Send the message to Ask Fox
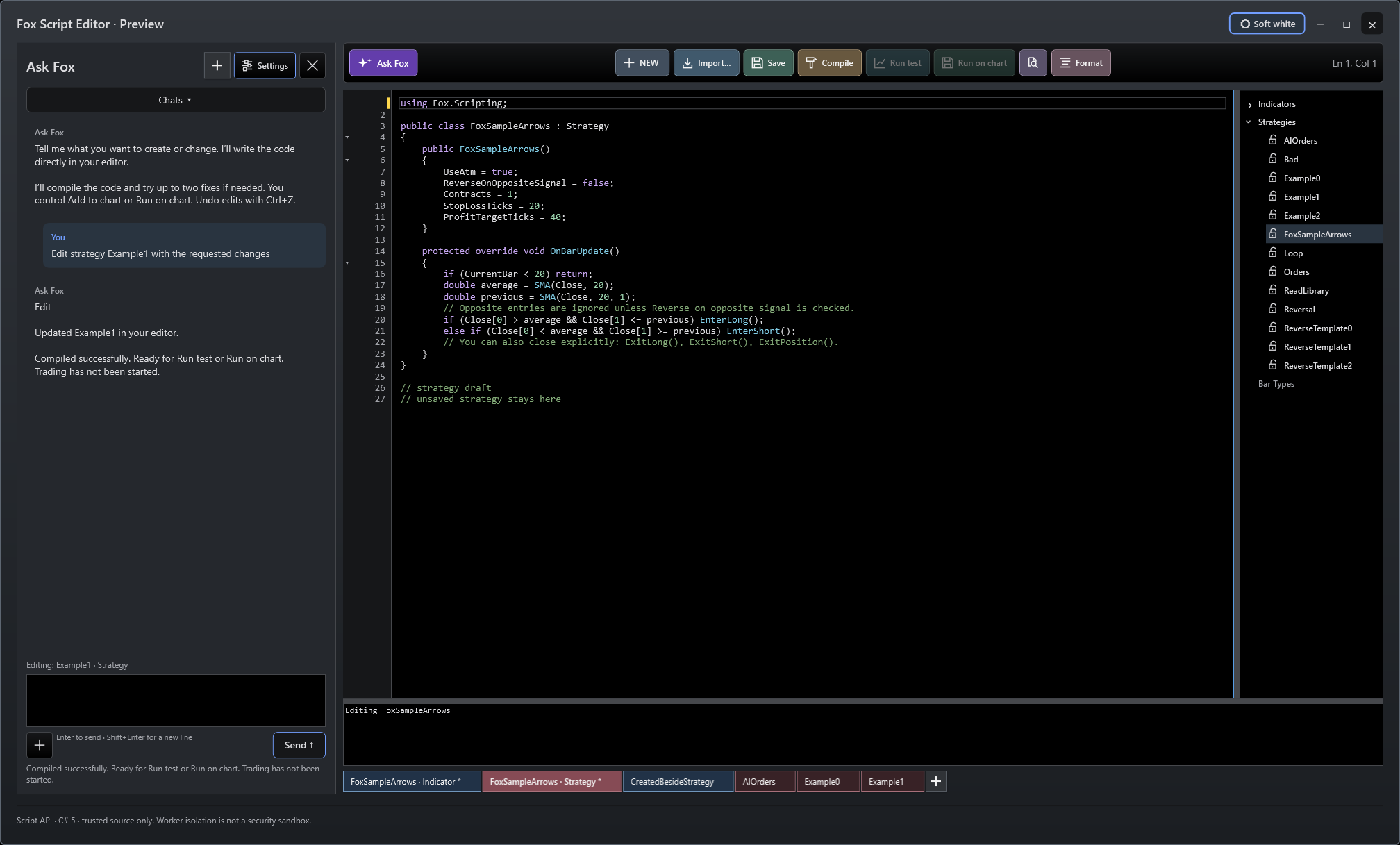Viewport: 1400px width, 845px height. pos(299,745)
